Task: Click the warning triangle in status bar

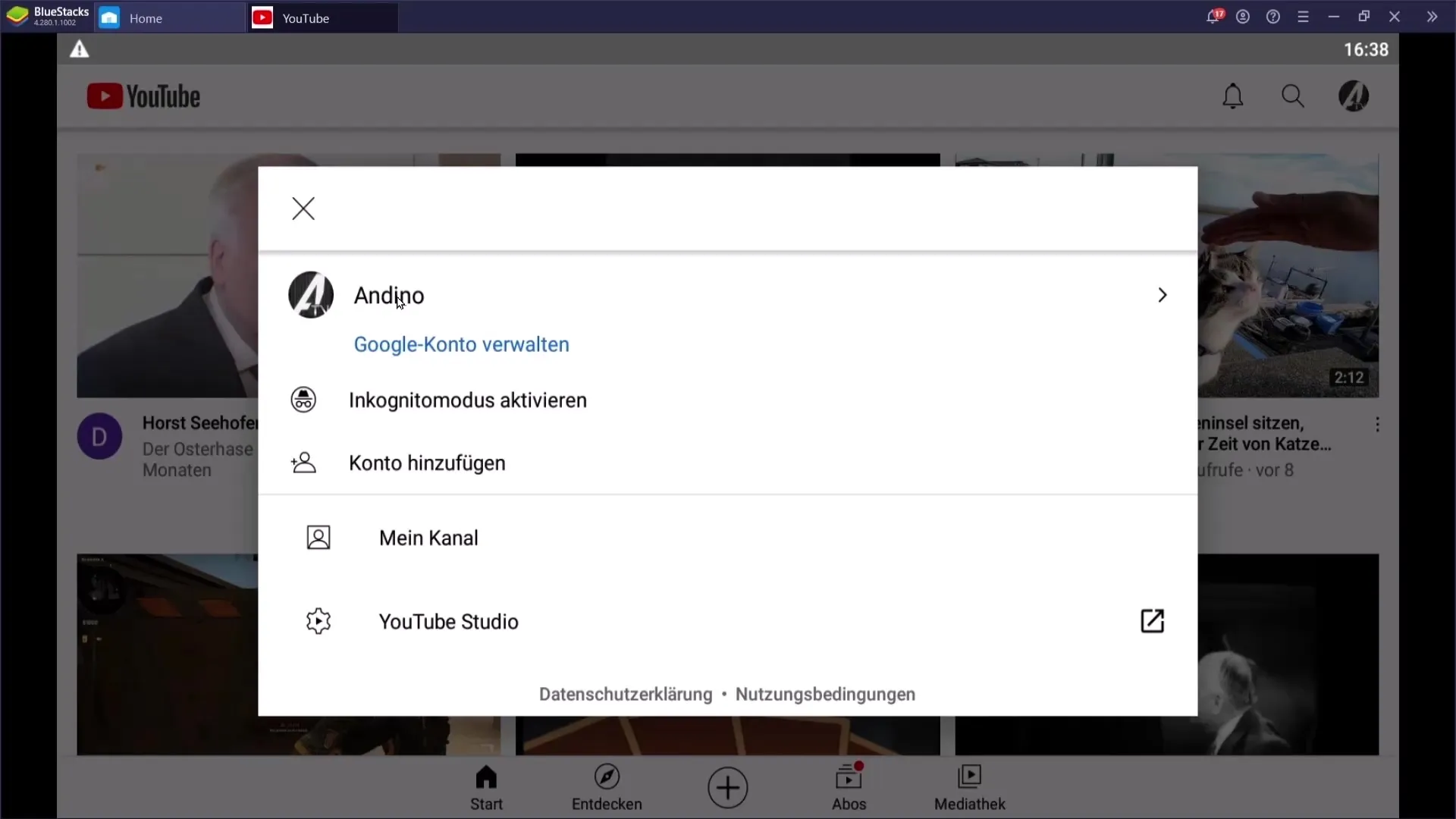Action: [x=80, y=49]
